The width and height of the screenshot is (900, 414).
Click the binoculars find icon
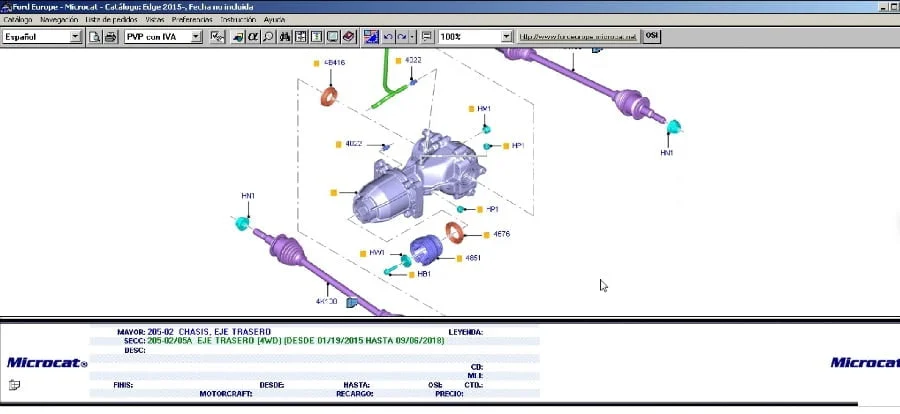tap(285, 37)
